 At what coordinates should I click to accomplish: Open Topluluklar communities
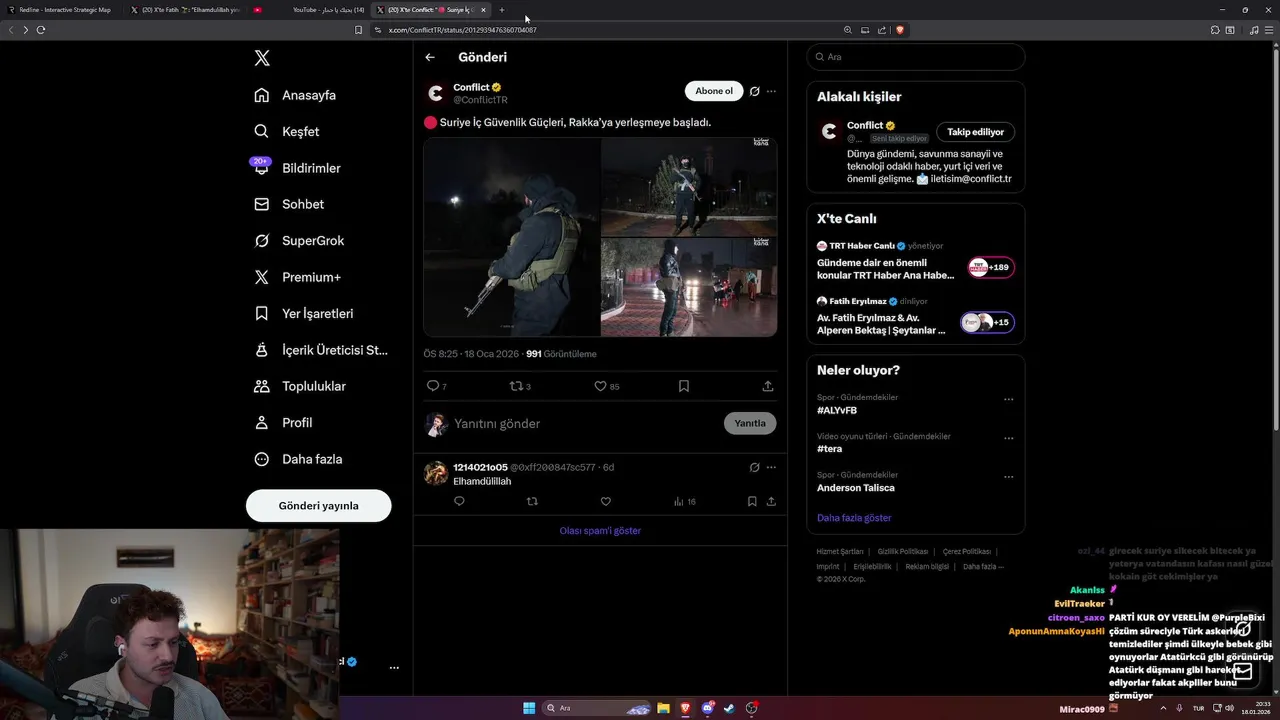(x=300, y=386)
